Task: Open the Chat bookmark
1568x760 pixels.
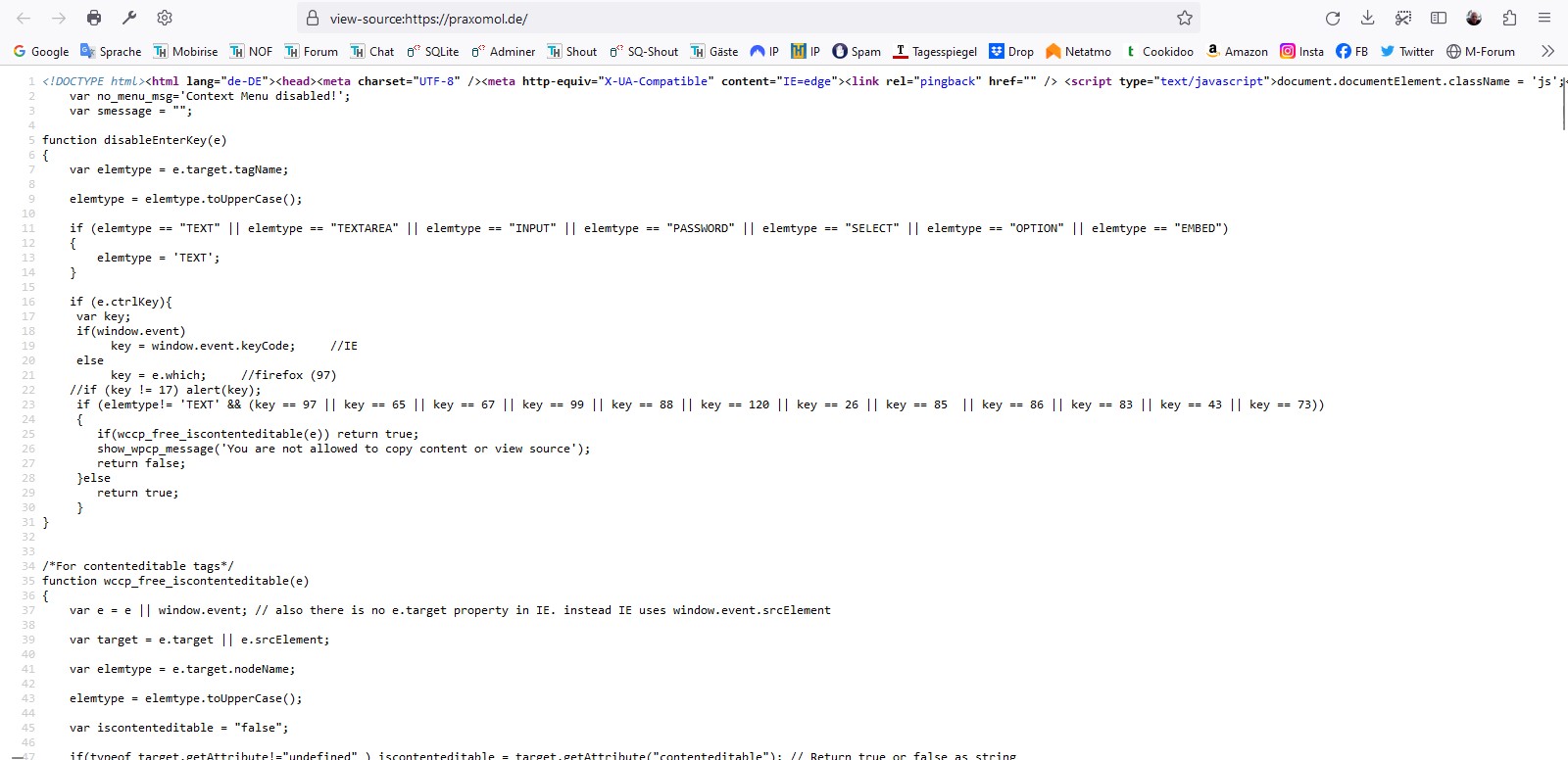Action: (x=372, y=51)
